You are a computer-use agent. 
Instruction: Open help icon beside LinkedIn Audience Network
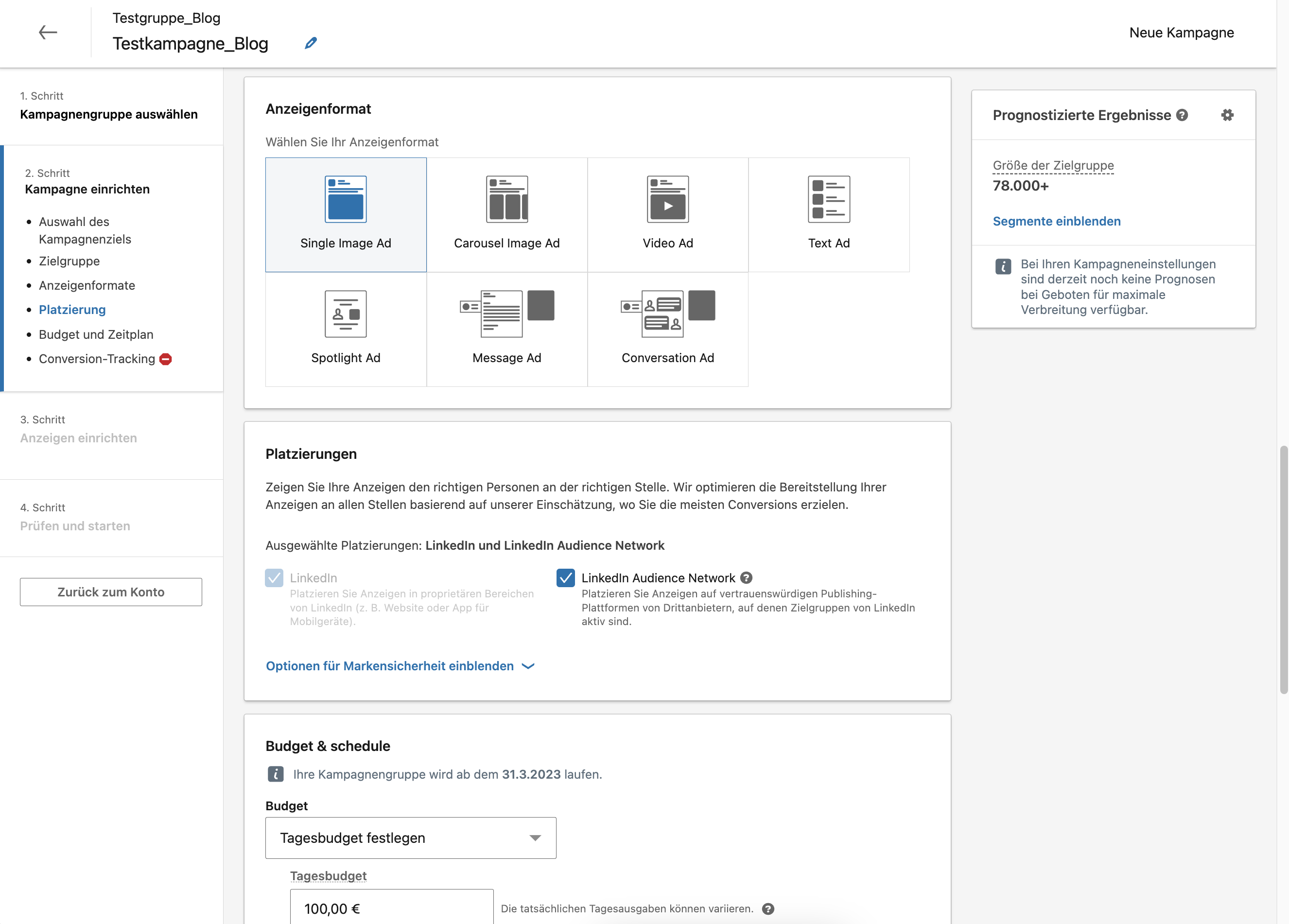click(x=746, y=578)
